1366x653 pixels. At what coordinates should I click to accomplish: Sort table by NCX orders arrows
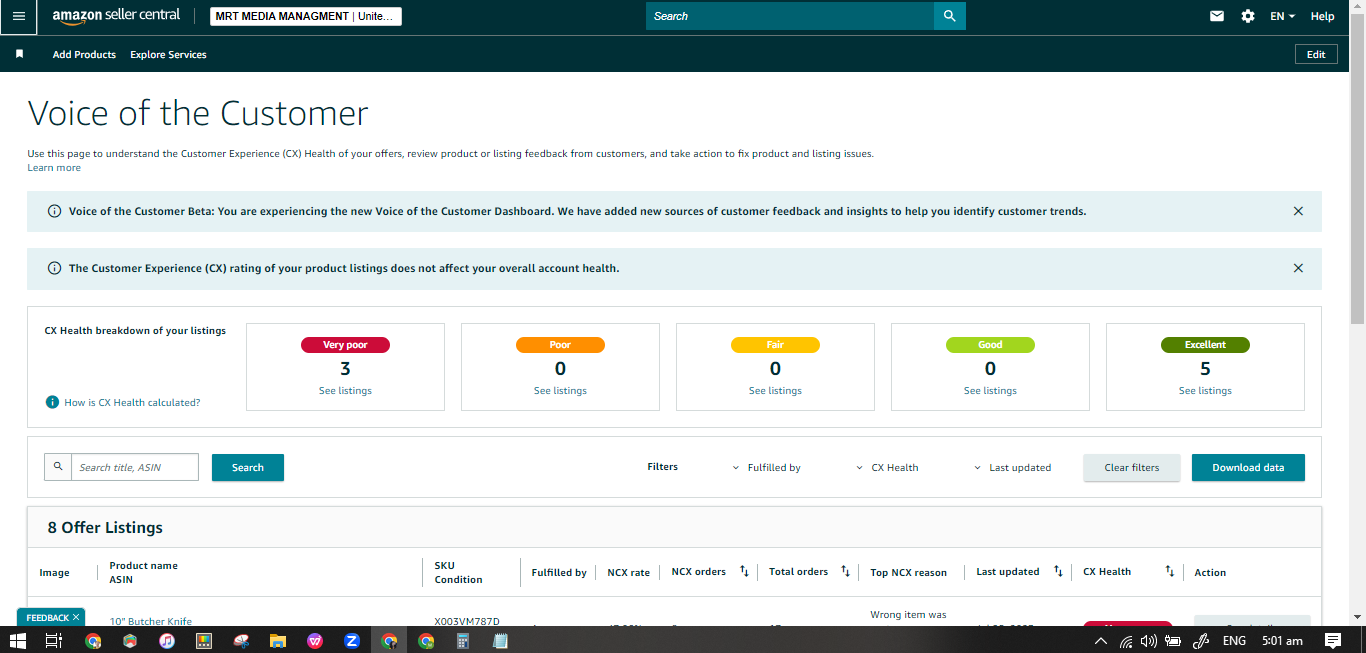coord(744,571)
